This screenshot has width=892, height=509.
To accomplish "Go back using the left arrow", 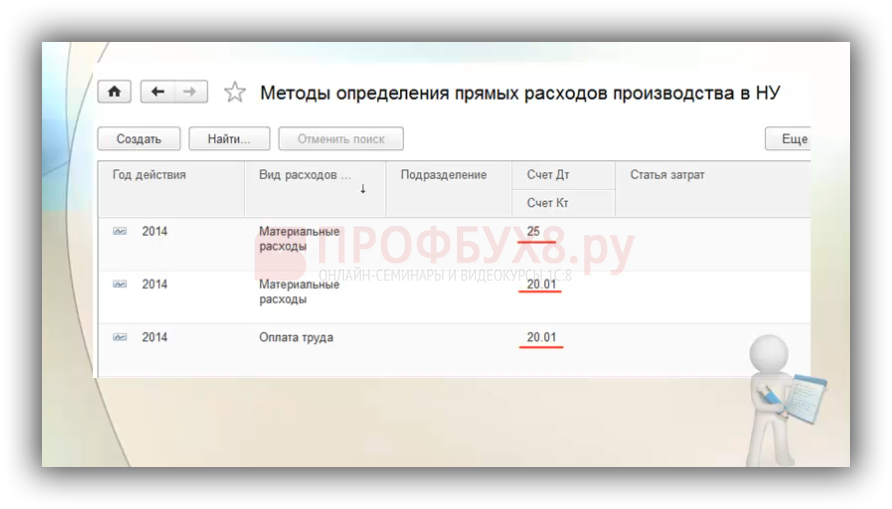I will point(157,92).
